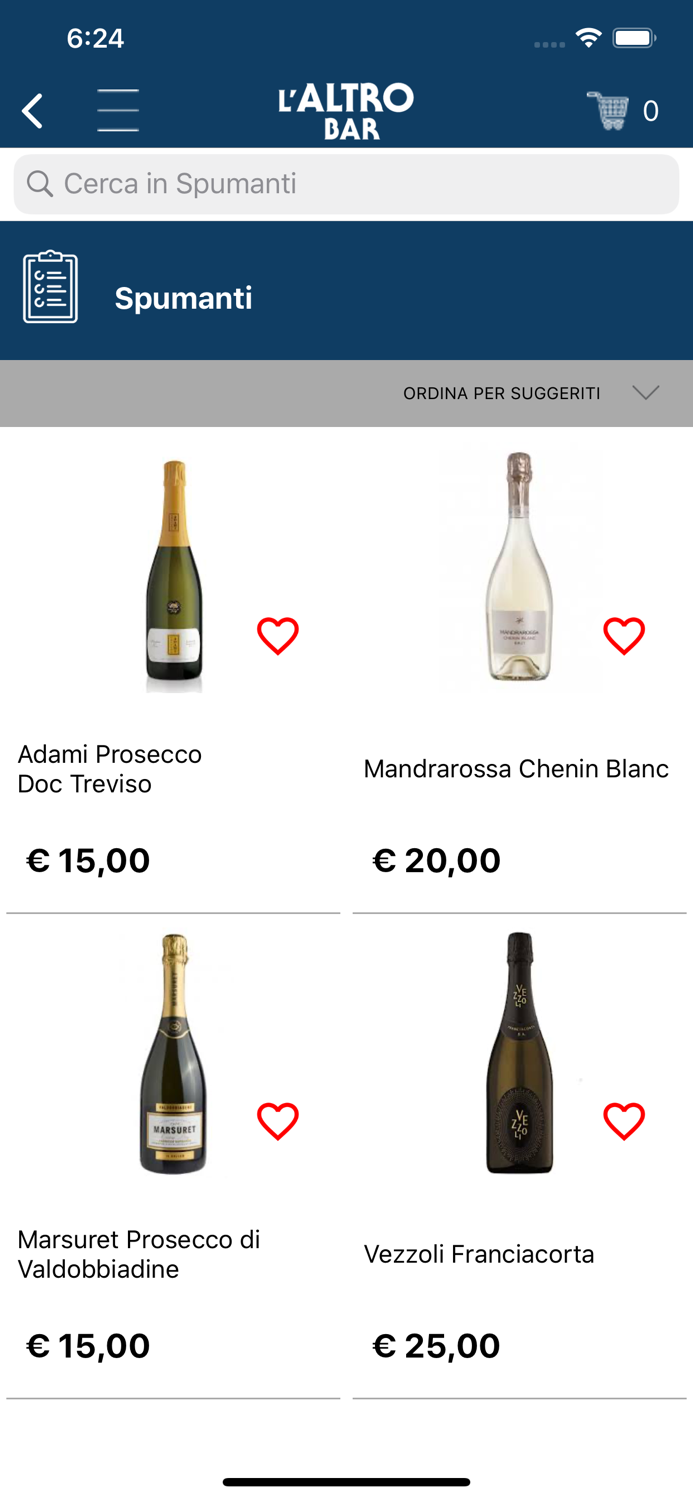Toggle favorite heart on Marsuret Prosecco
Image resolution: width=693 pixels, height=1500 pixels.
[x=278, y=1121]
